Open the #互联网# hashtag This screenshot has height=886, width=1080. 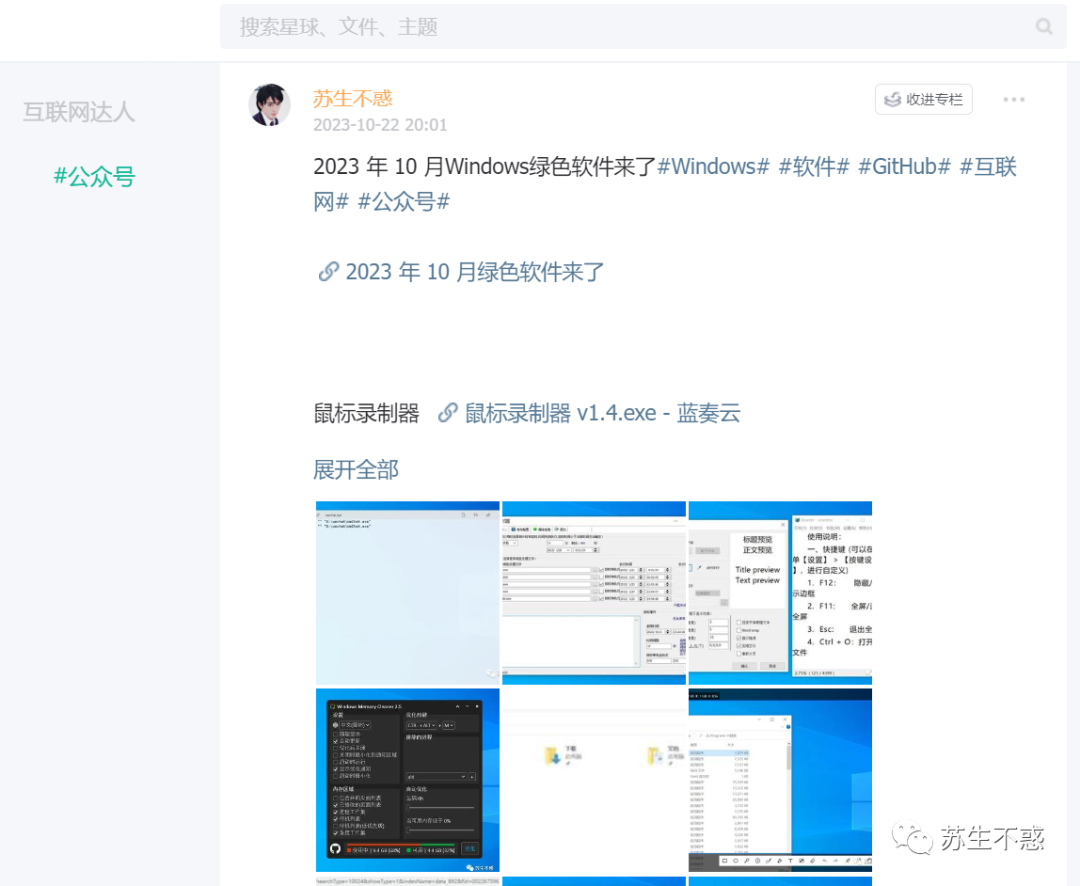[988, 167]
